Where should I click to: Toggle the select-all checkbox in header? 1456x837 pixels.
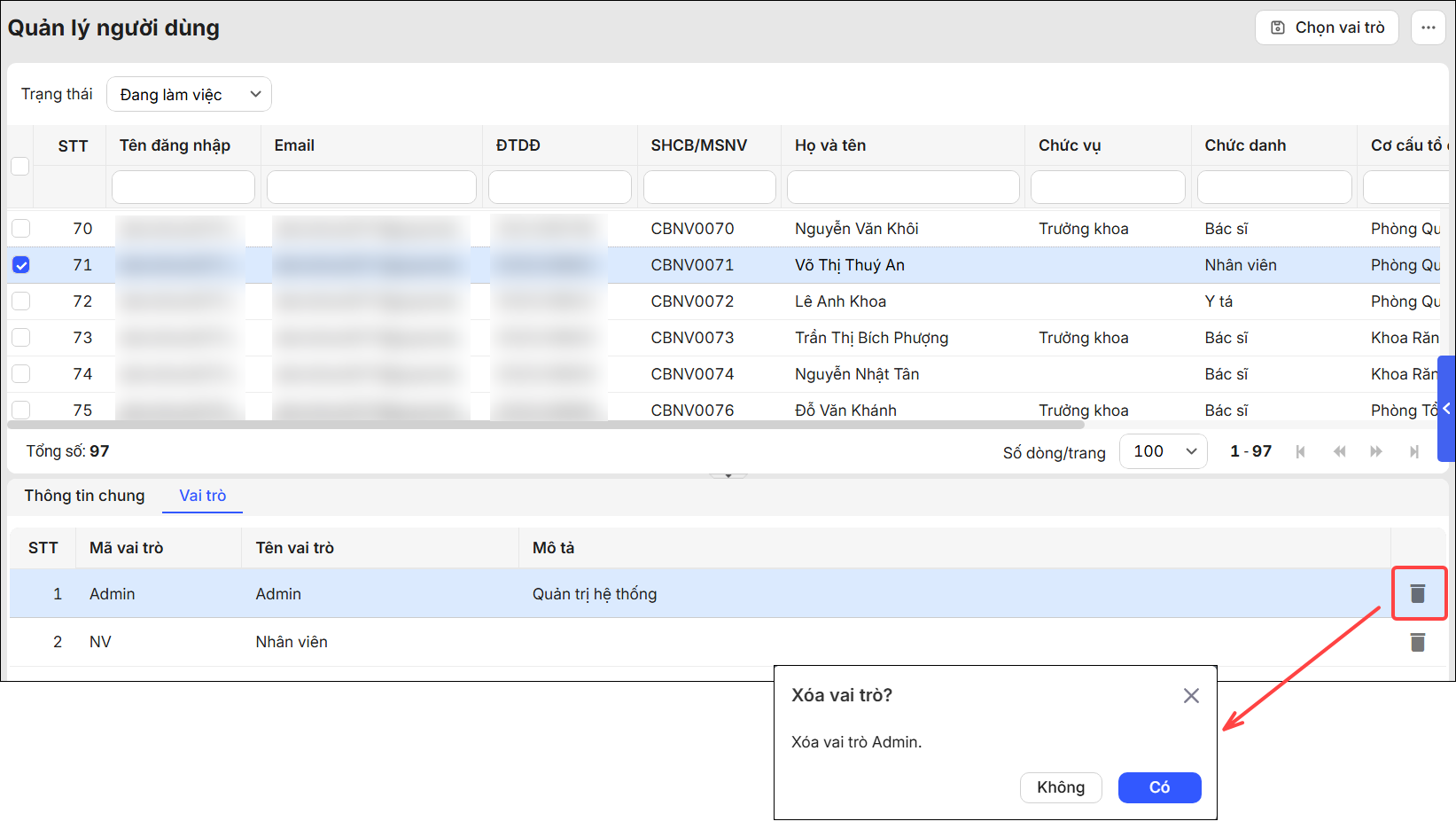[x=20, y=166]
